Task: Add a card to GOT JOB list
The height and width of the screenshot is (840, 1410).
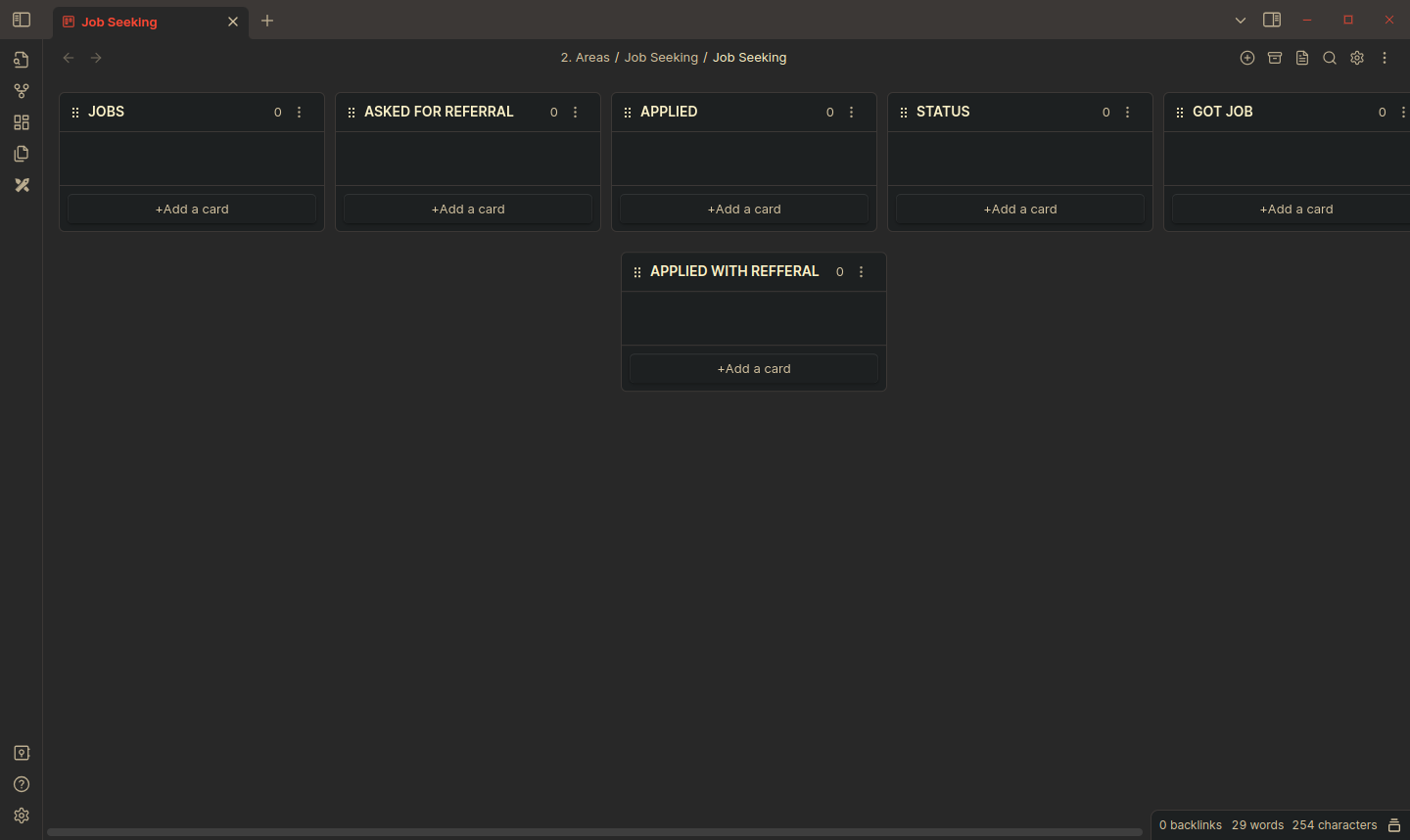Action: (1292, 209)
